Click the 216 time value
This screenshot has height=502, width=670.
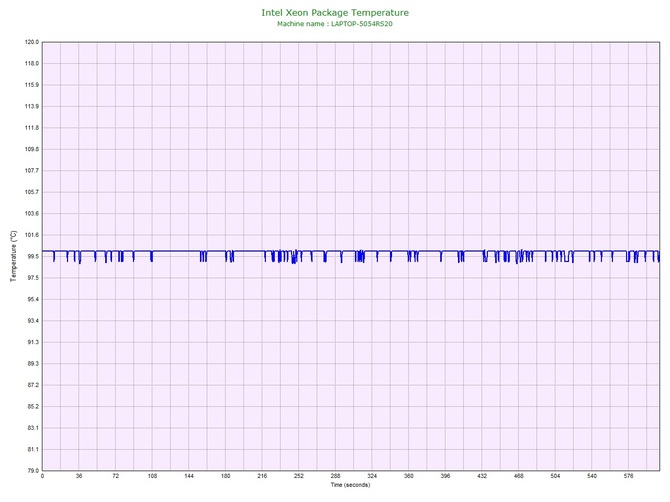[x=262, y=476]
